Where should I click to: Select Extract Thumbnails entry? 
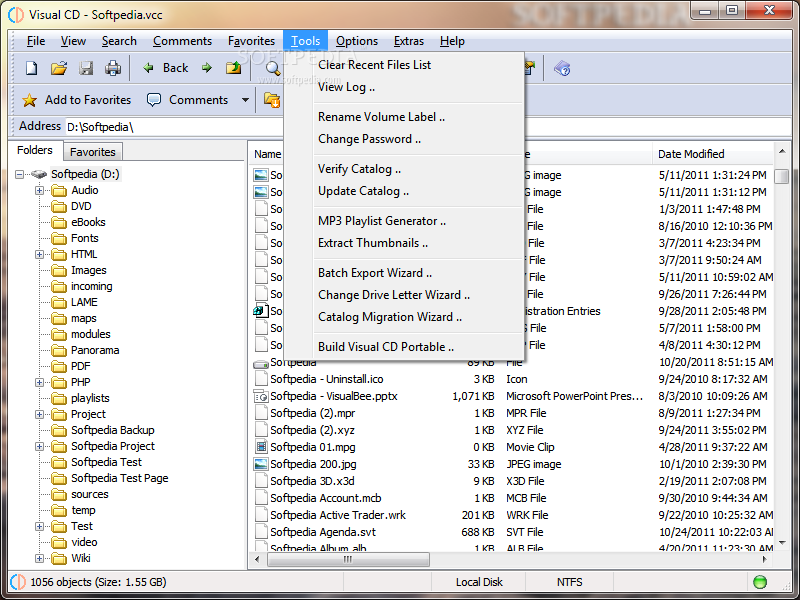point(373,243)
